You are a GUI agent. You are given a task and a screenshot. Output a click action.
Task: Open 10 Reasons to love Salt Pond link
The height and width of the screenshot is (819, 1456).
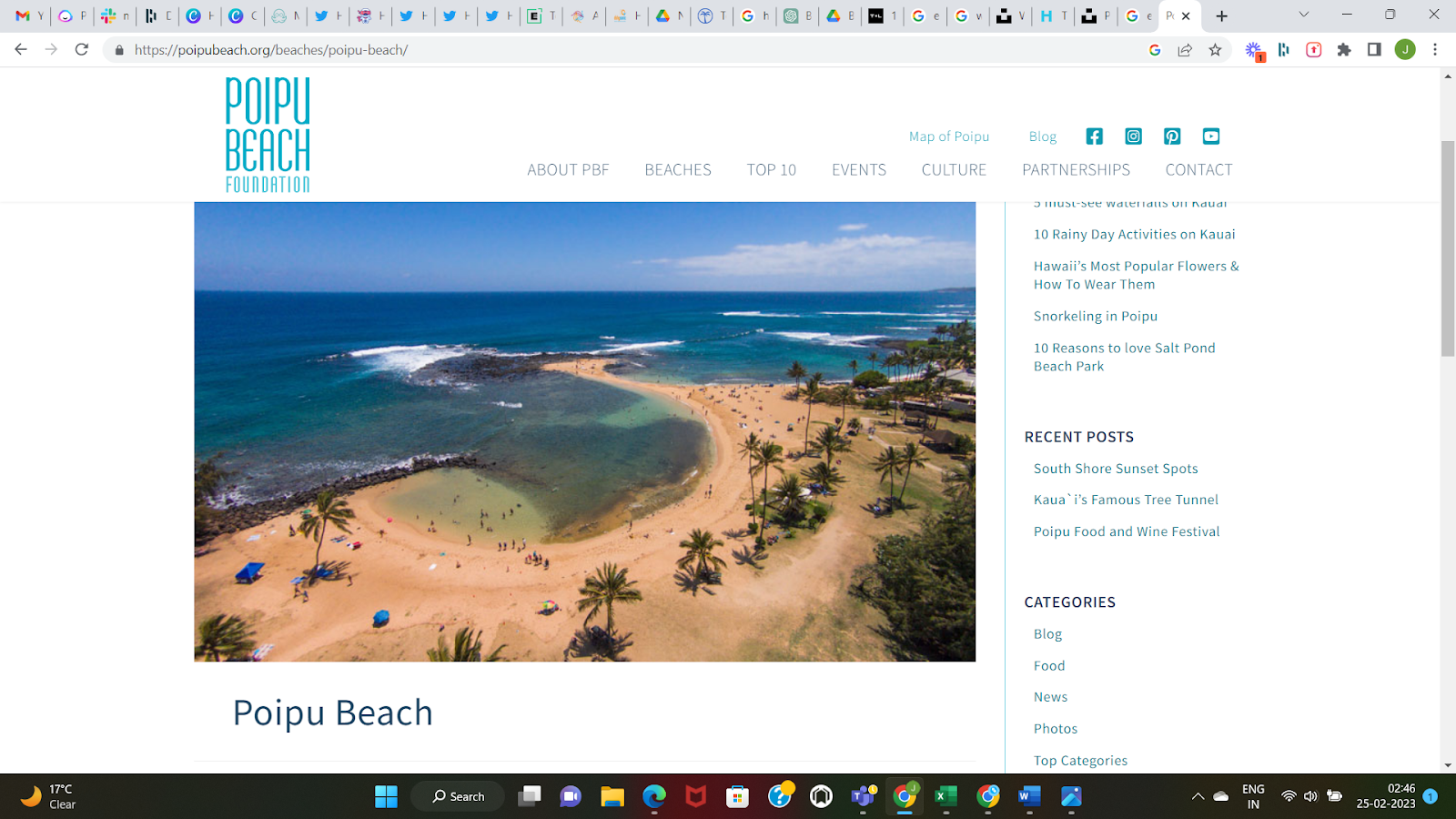1124,358
